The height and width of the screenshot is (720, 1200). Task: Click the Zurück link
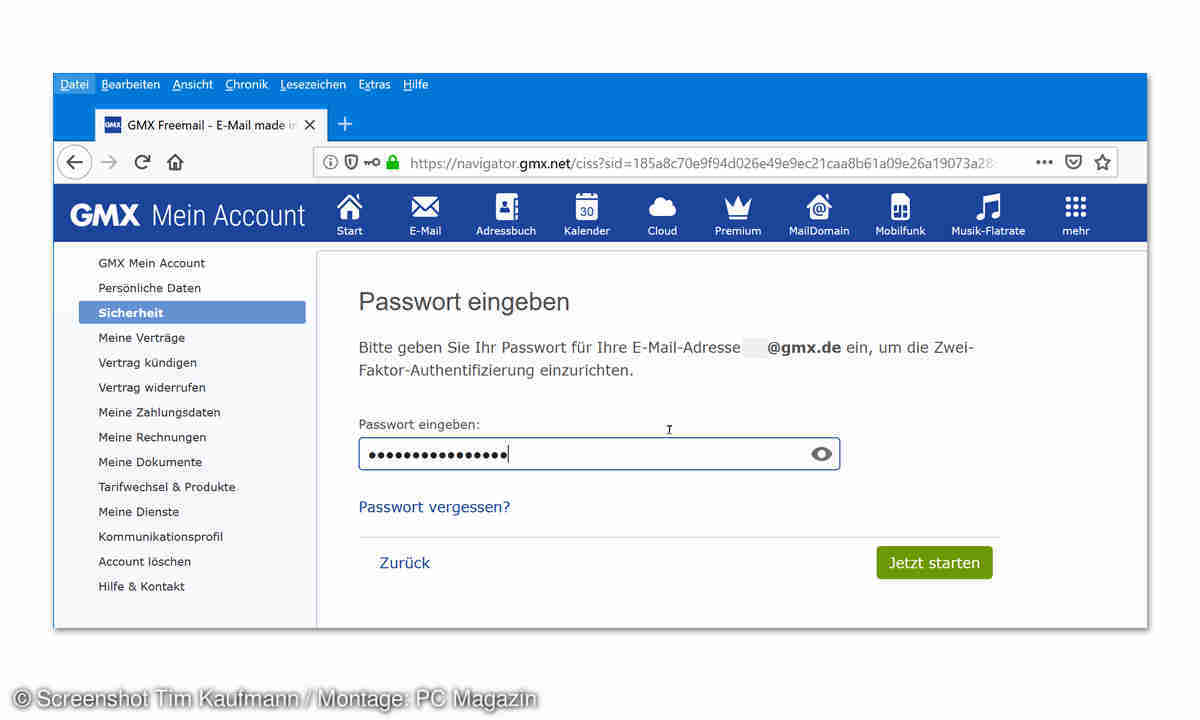pyautogui.click(x=405, y=563)
